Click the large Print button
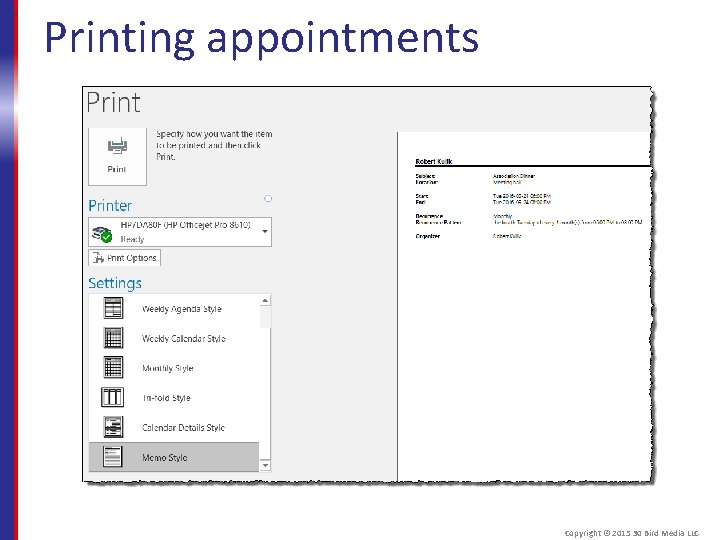Screen dimensions: 720x540 [118, 156]
